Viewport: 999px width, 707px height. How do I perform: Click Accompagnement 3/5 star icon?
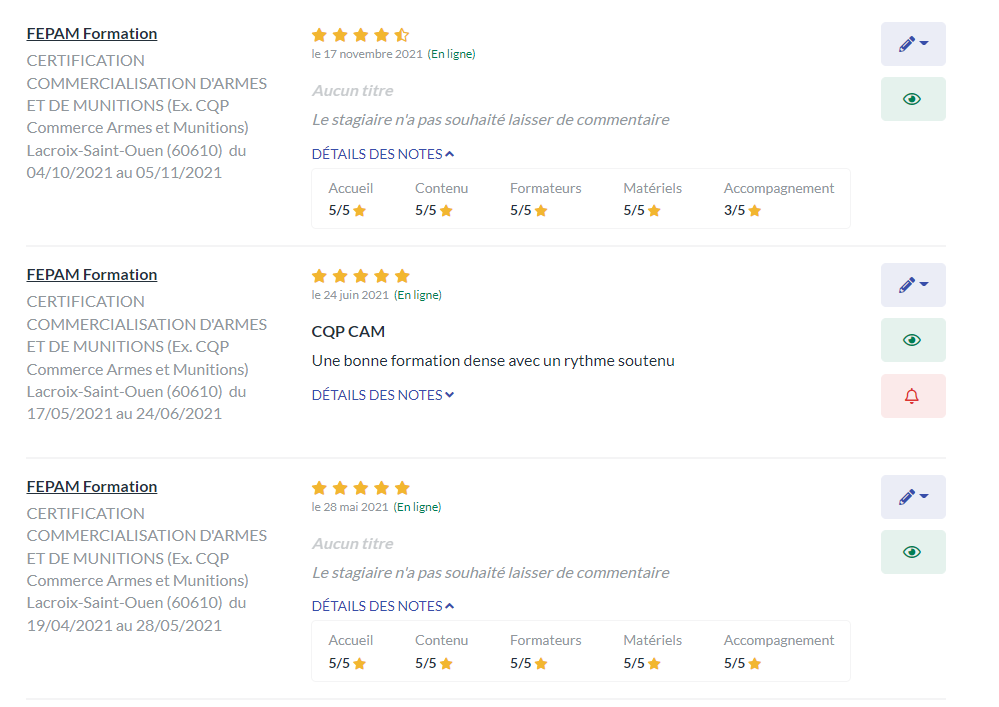pos(755,211)
